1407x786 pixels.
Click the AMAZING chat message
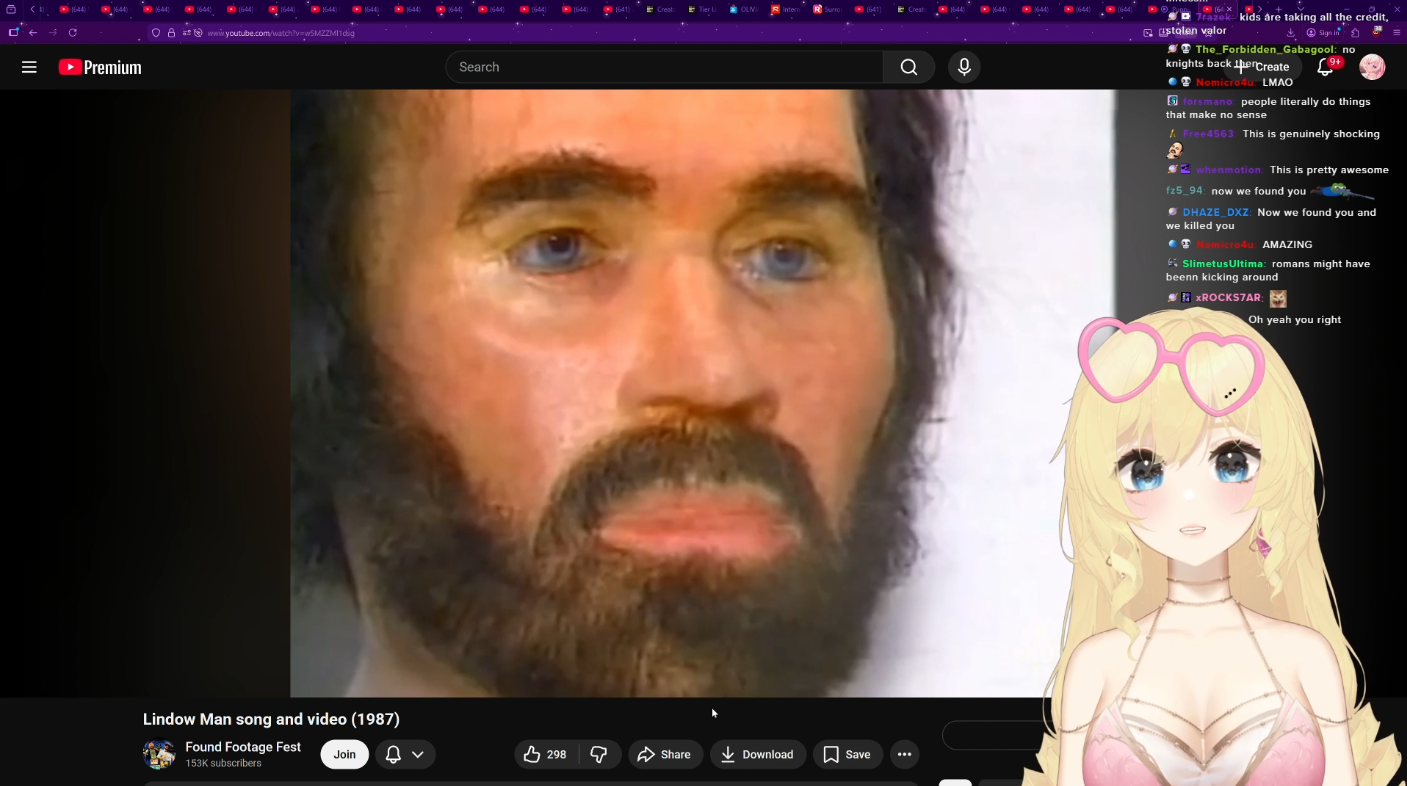pos(1287,245)
